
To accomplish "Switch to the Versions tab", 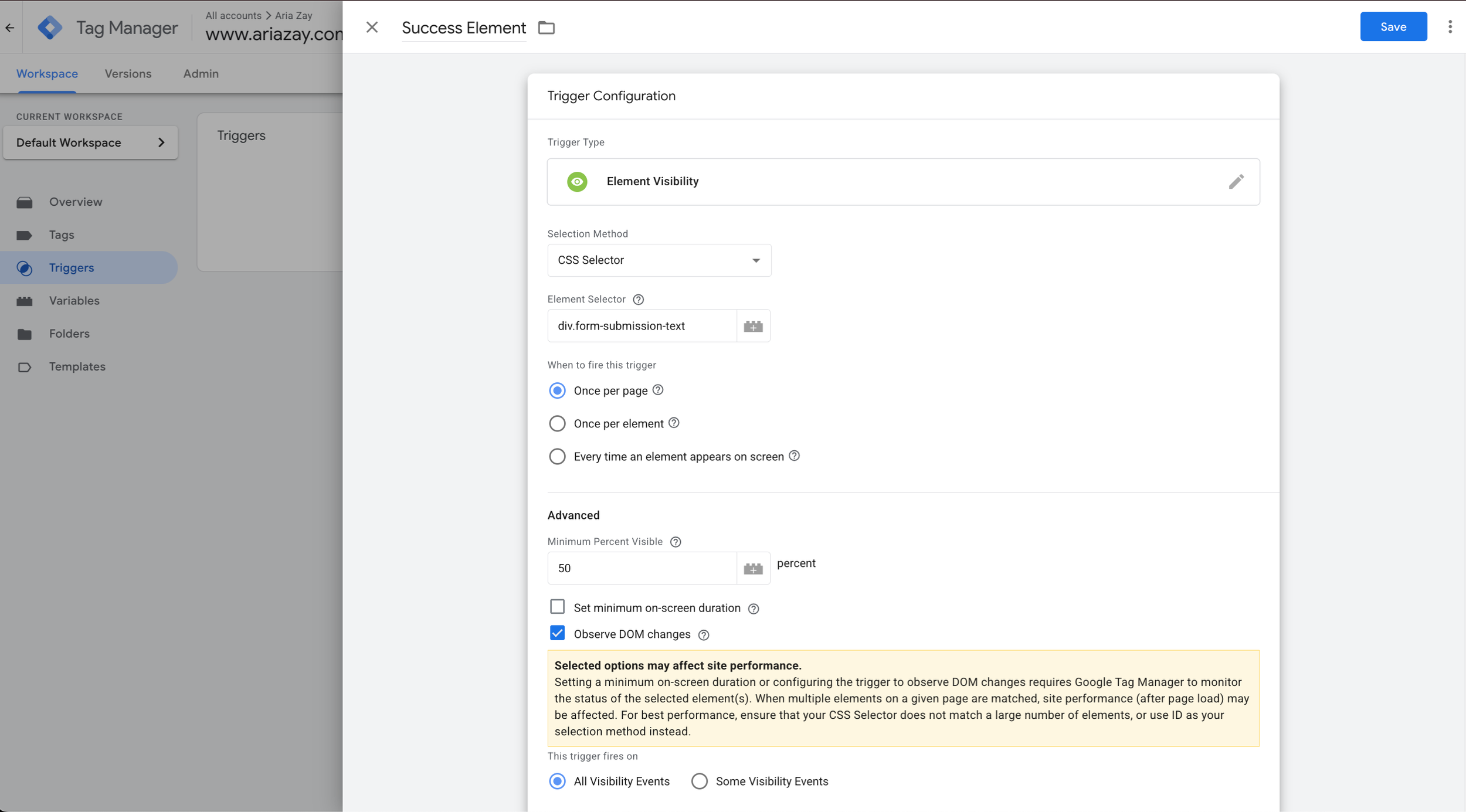I will [128, 74].
